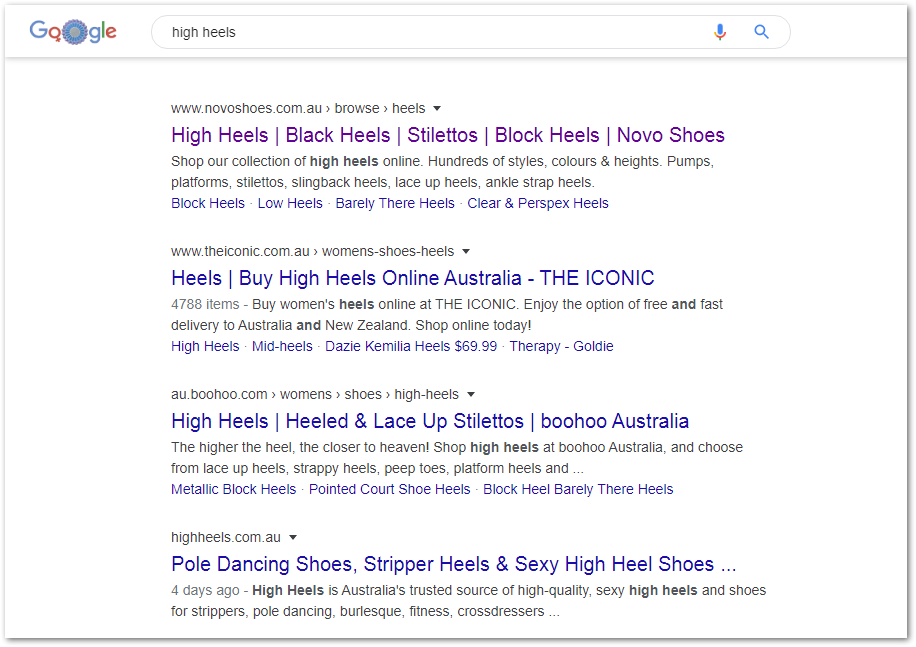
Task: Expand the novoshoes.com.au result dropdown arrow
Action: pos(437,109)
